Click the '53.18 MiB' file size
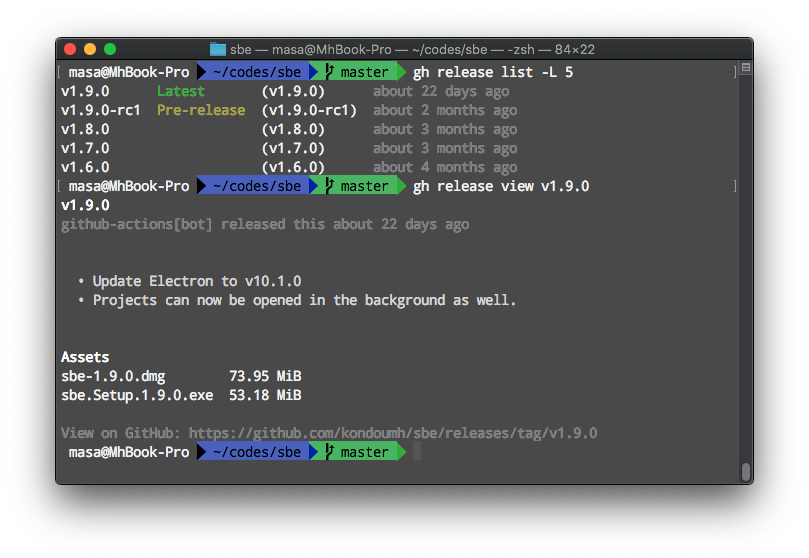The height and width of the screenshot is (558, 809). [x=265, y=396]
